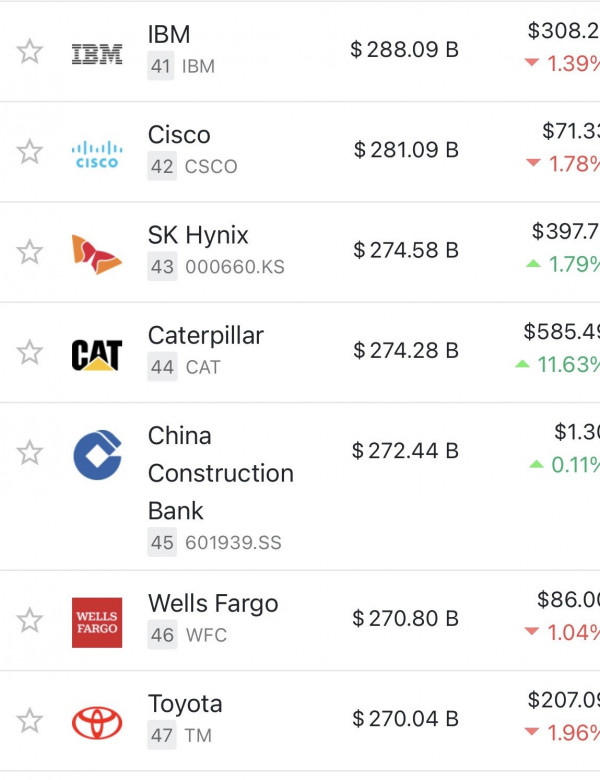This screenshot has width=600, height=780.
Task: Click IBM market cap $288.09 B
Action: click(x=404, y=49)
